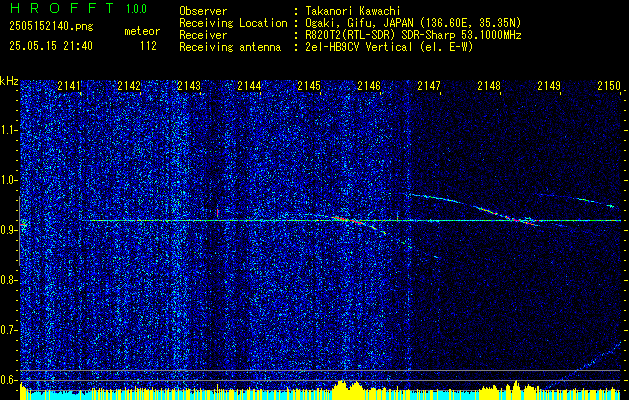629x400 pixels.
Task: Click the 0.8 kHz axis label
Action: tap(8, 280)
